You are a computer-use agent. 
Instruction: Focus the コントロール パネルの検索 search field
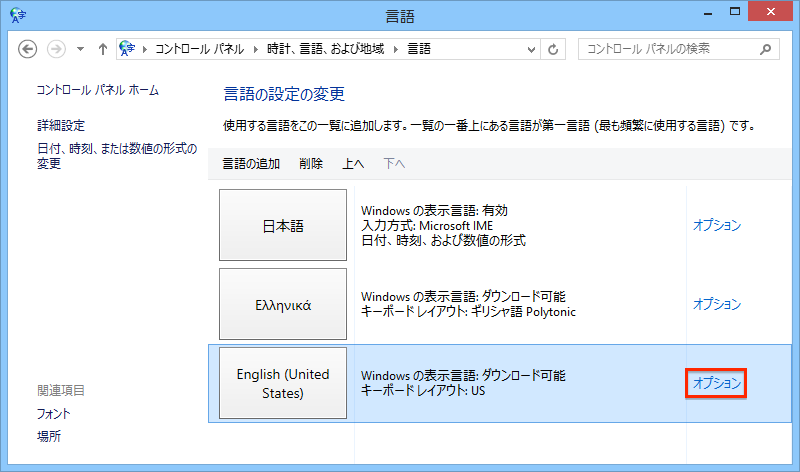click(x=668, y=49)
